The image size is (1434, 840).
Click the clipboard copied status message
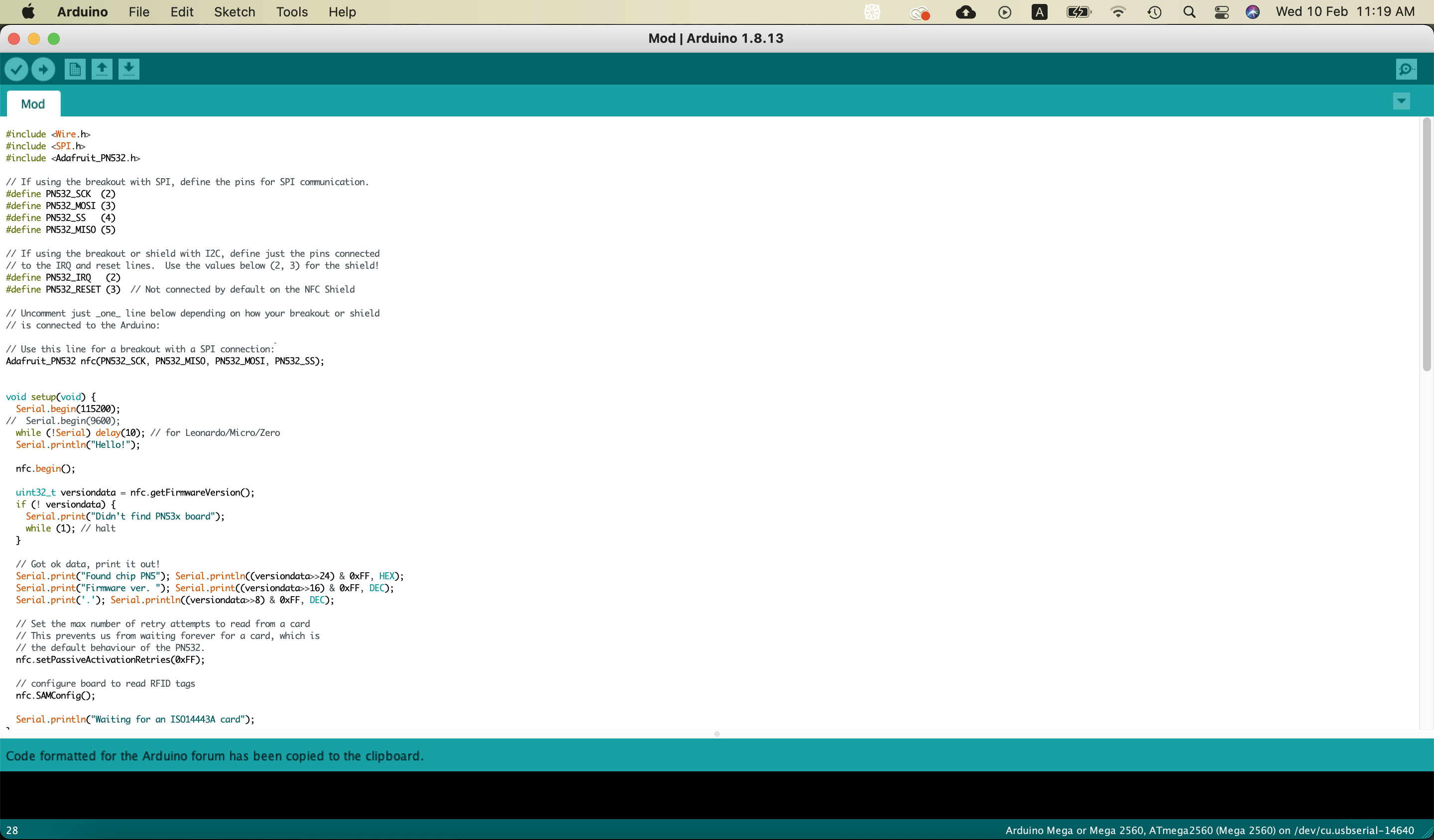point(215,755)
